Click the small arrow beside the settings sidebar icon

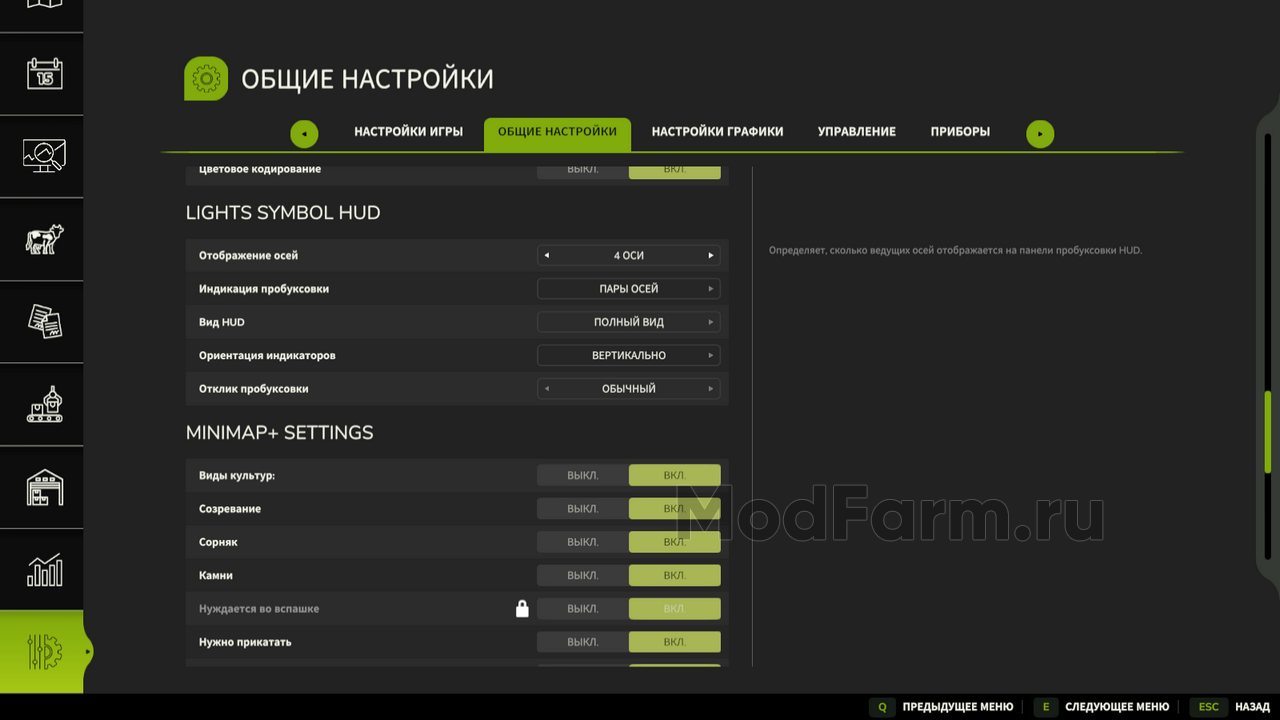coord(88,652)
